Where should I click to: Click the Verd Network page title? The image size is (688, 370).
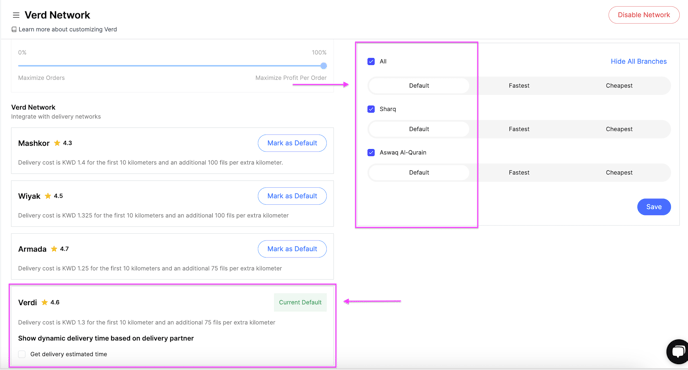point(57,15)
